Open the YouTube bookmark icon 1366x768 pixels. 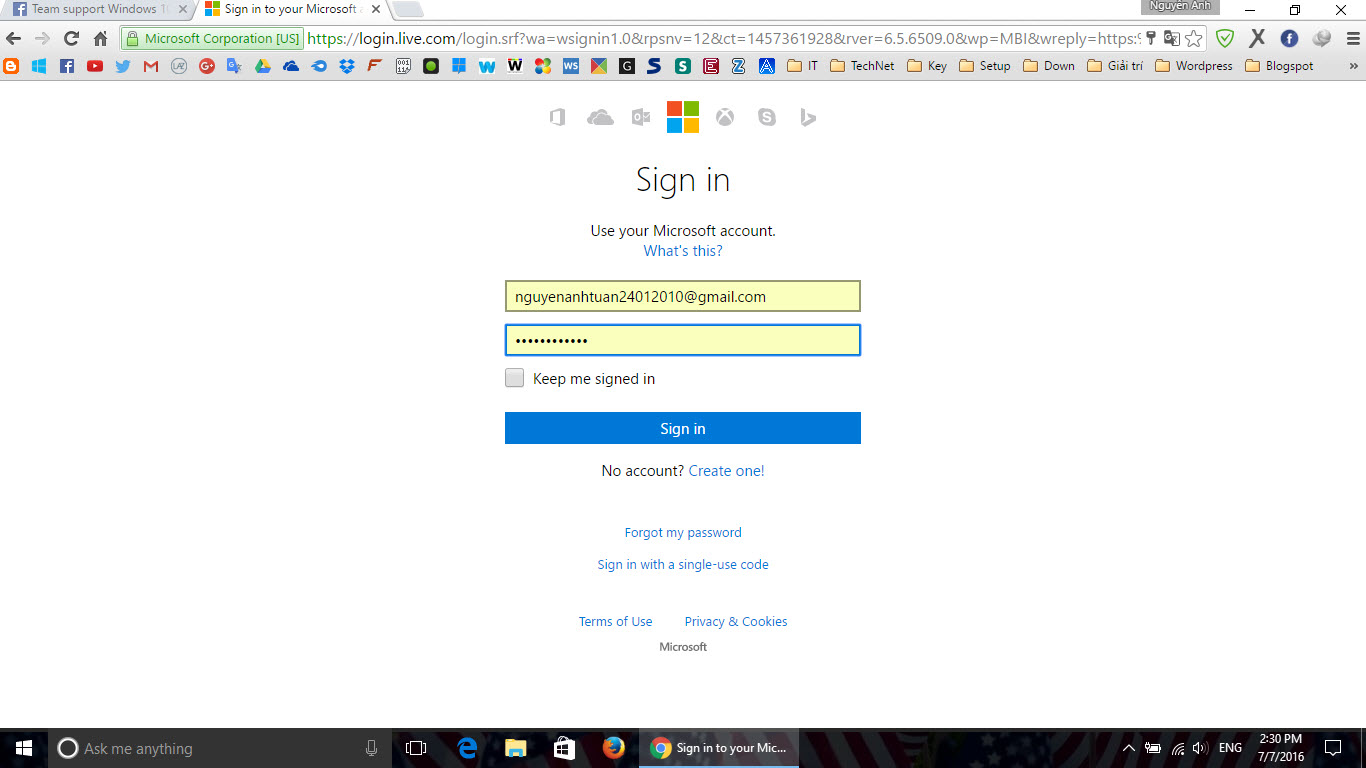pyautogui.click(x=95, y=66)
